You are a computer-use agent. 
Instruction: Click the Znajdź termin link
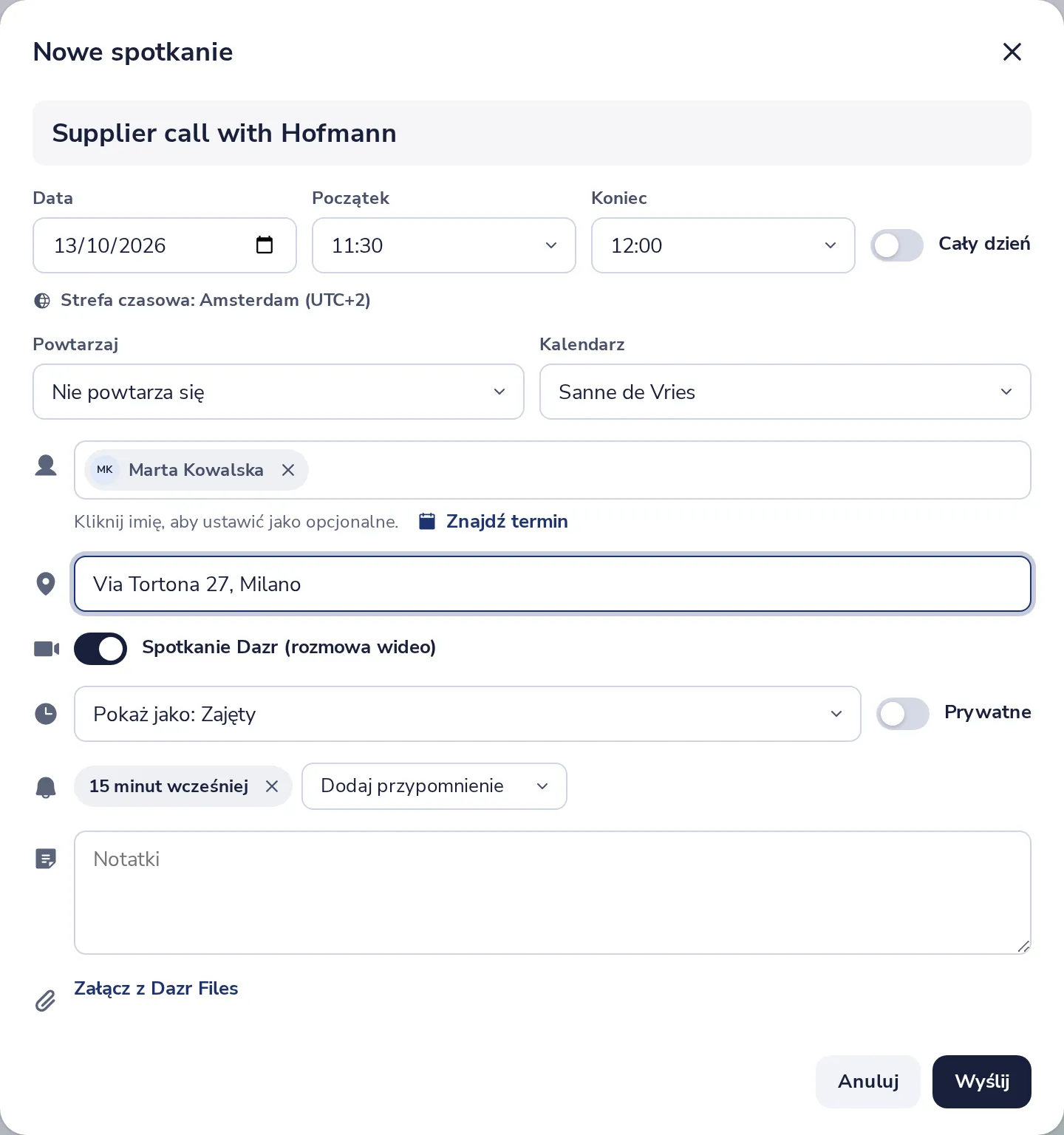(x=507, y=521)
